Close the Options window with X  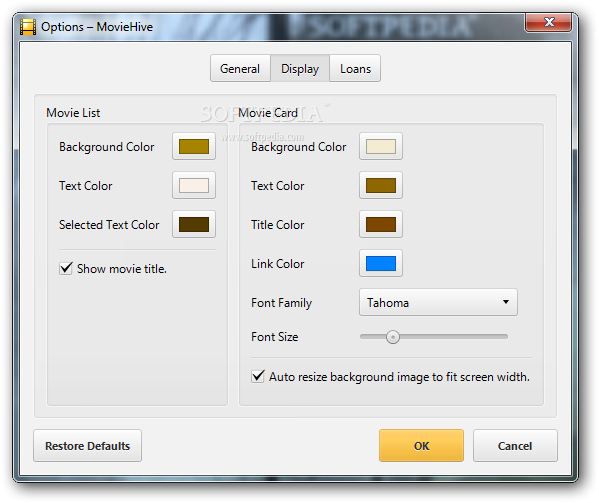(549, 22)
